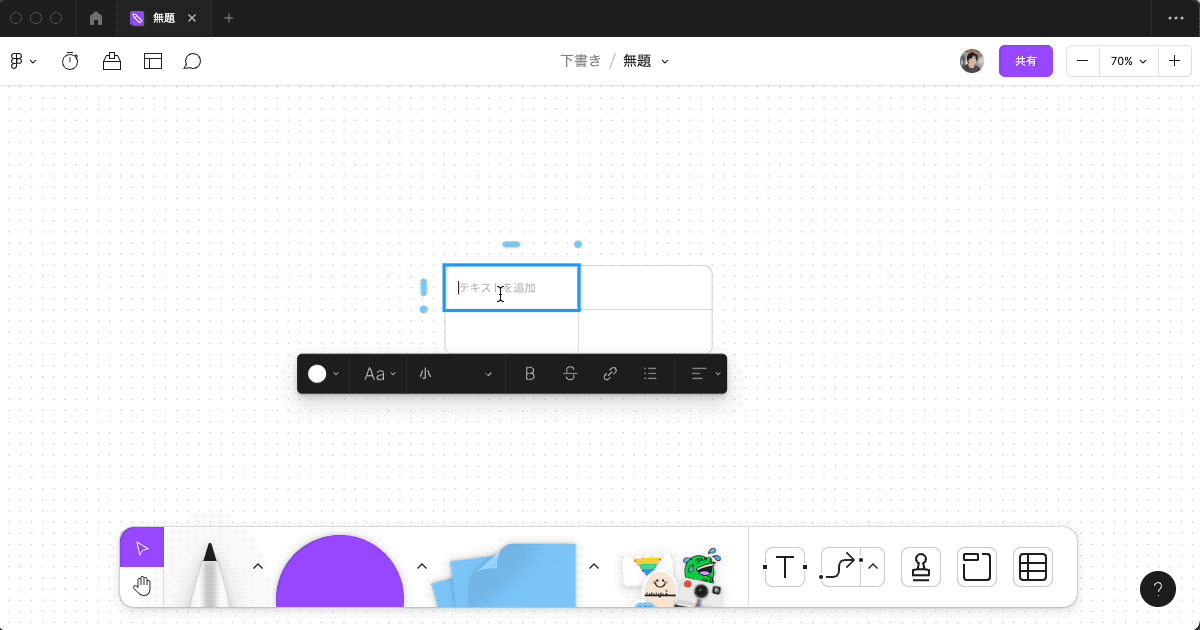
Task: Toggle bulleted list
Action: point(650,374)
